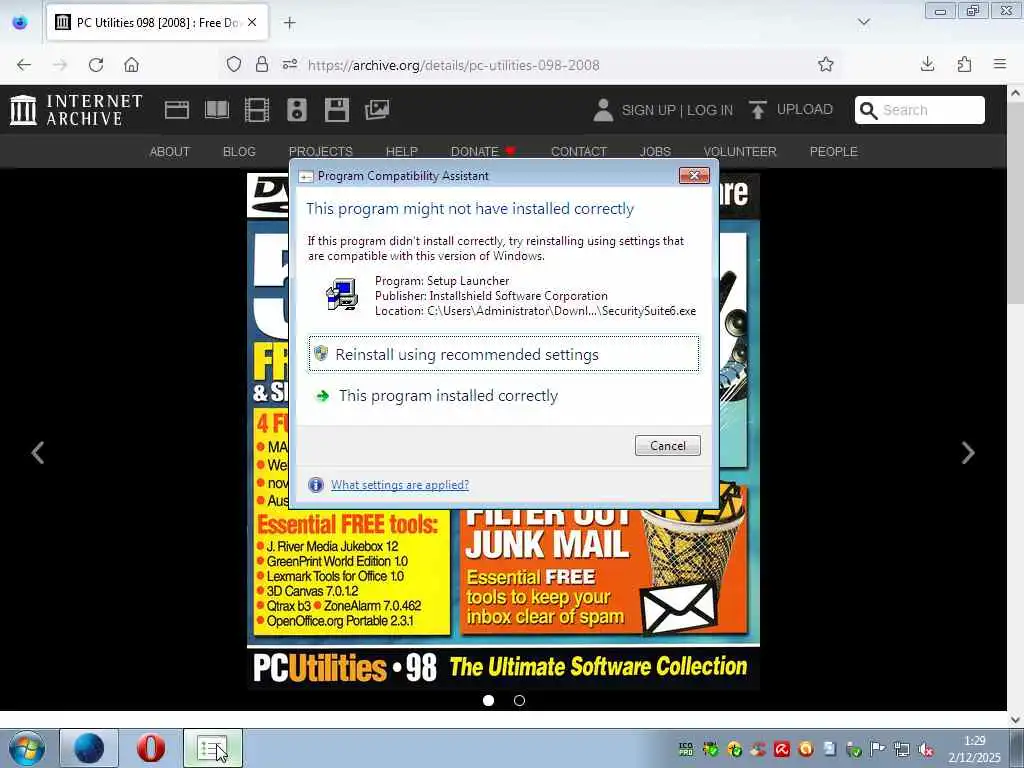Click the UPLOAD link
Screen dimensions: 1024x768
click(x=805, y=110)
